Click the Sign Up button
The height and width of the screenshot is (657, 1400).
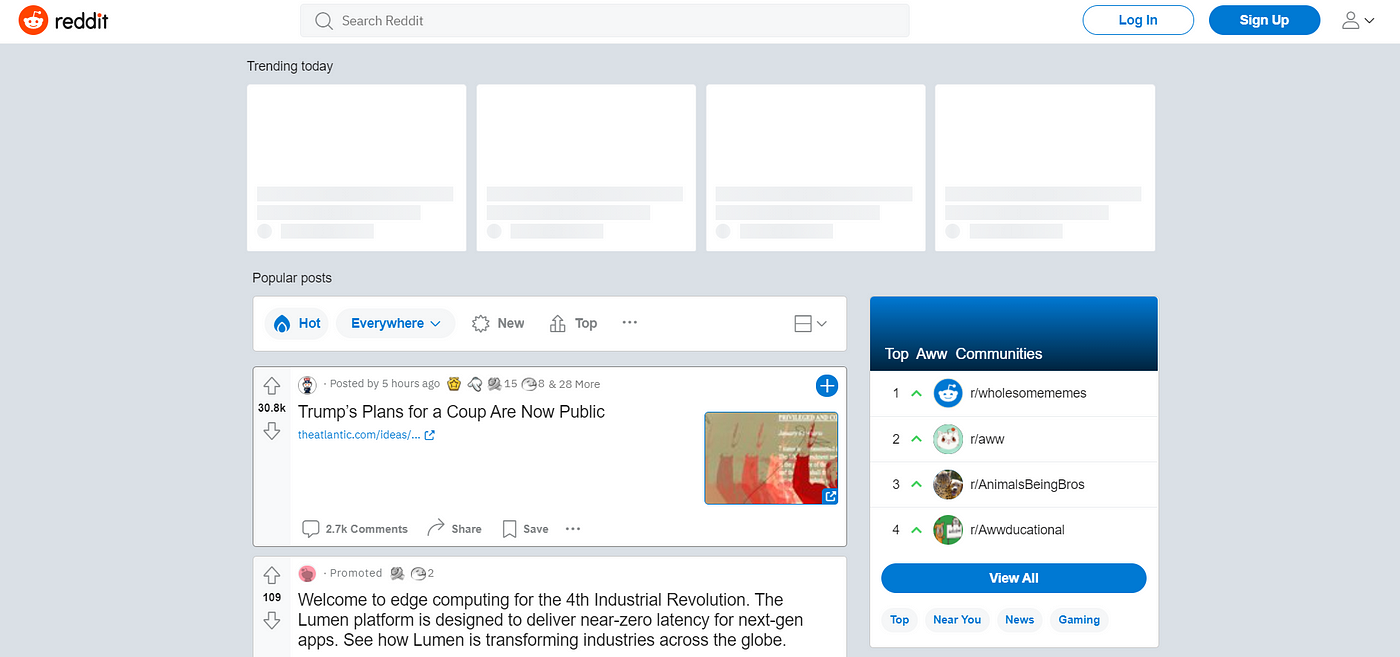coord(1264,20)
